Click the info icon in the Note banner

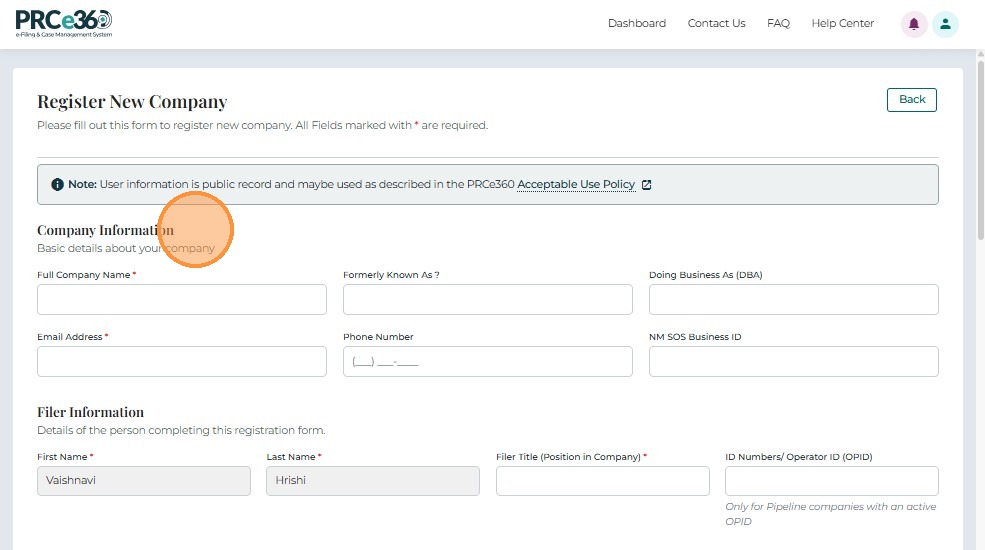pyautogui.click(x=57, y=185)
